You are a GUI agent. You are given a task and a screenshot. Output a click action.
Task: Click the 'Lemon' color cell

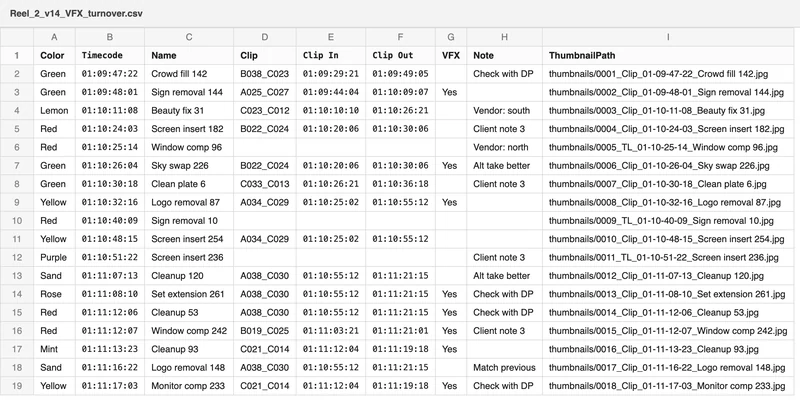pos(54,111)
